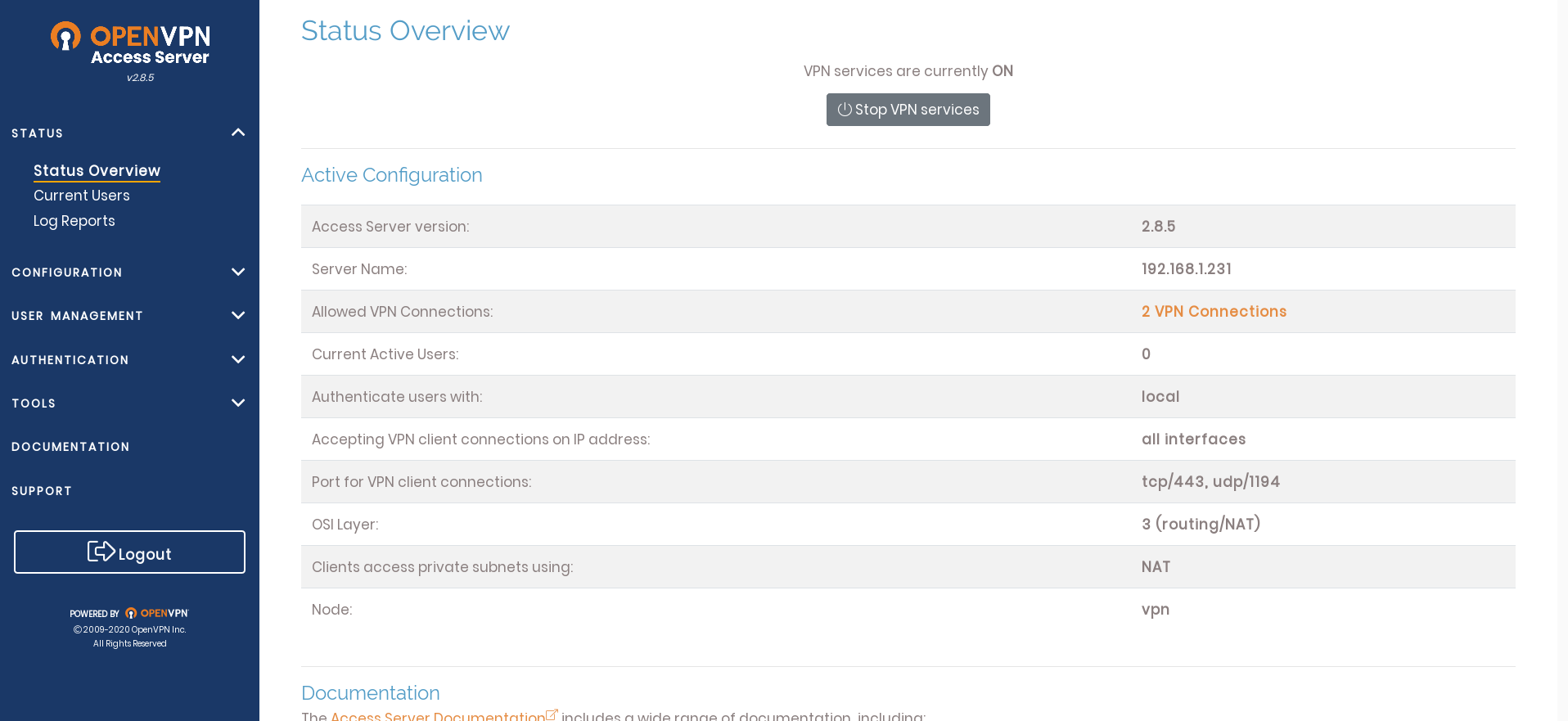Viewport: 1568px width, 721px height.
Task: Open Current Users page
Action: [82, 196]
